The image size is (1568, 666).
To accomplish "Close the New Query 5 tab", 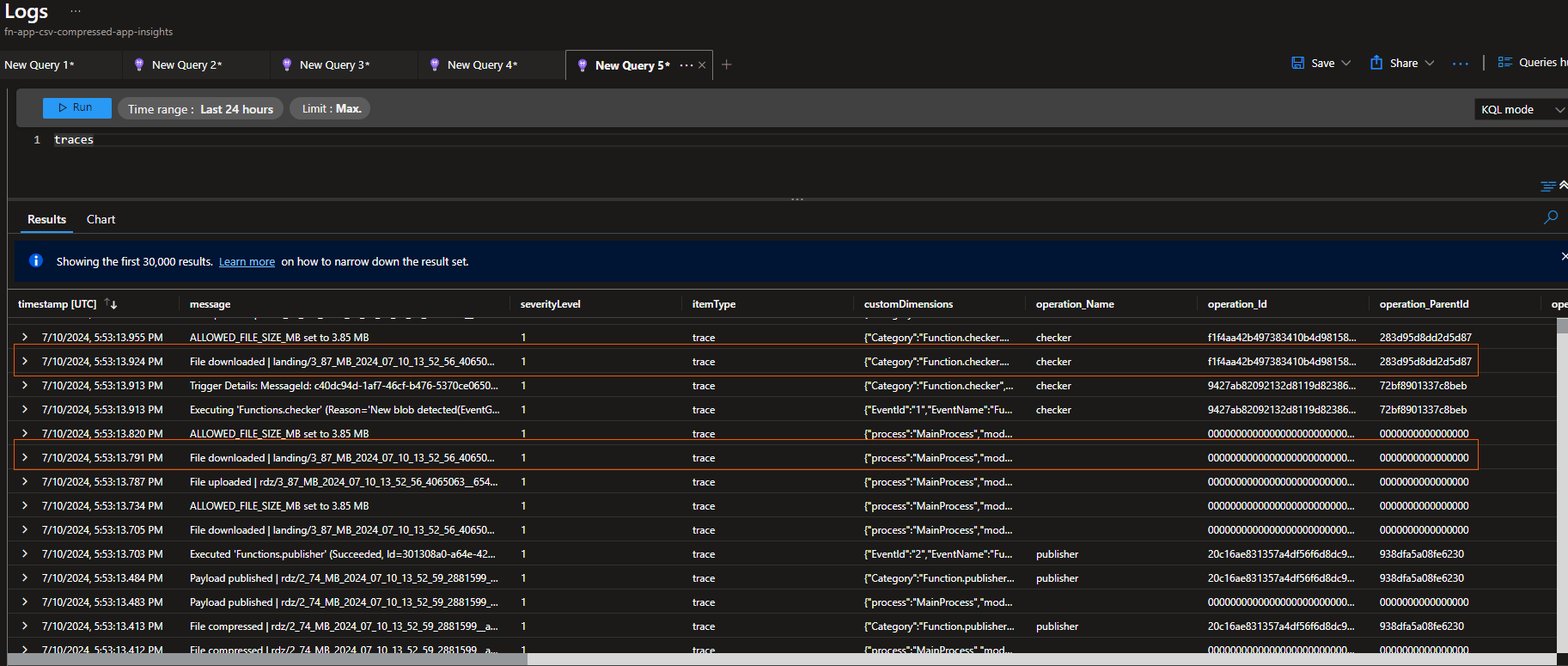I will pyautogui.click(x=702, y=65).
